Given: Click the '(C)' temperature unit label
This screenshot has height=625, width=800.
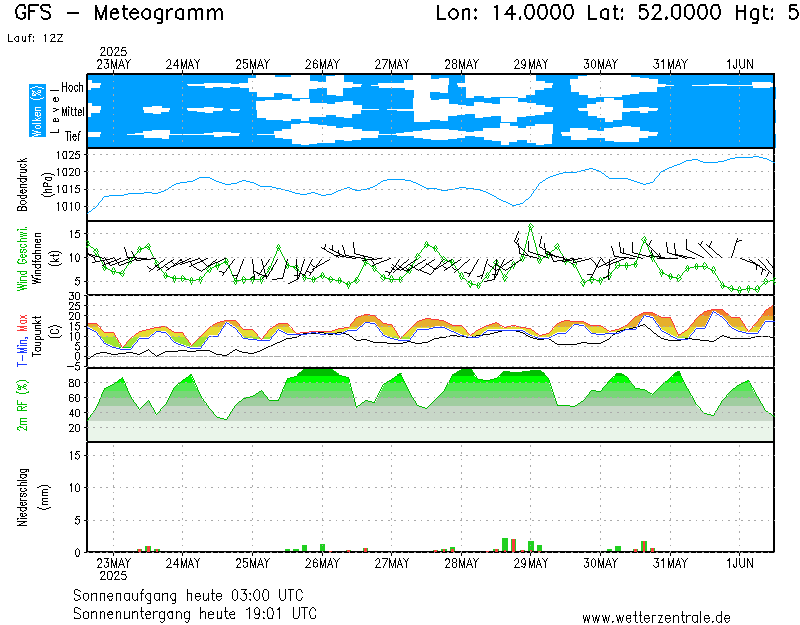Looking at the screenshot, I should pyautogui.click(x=55, y=332).
